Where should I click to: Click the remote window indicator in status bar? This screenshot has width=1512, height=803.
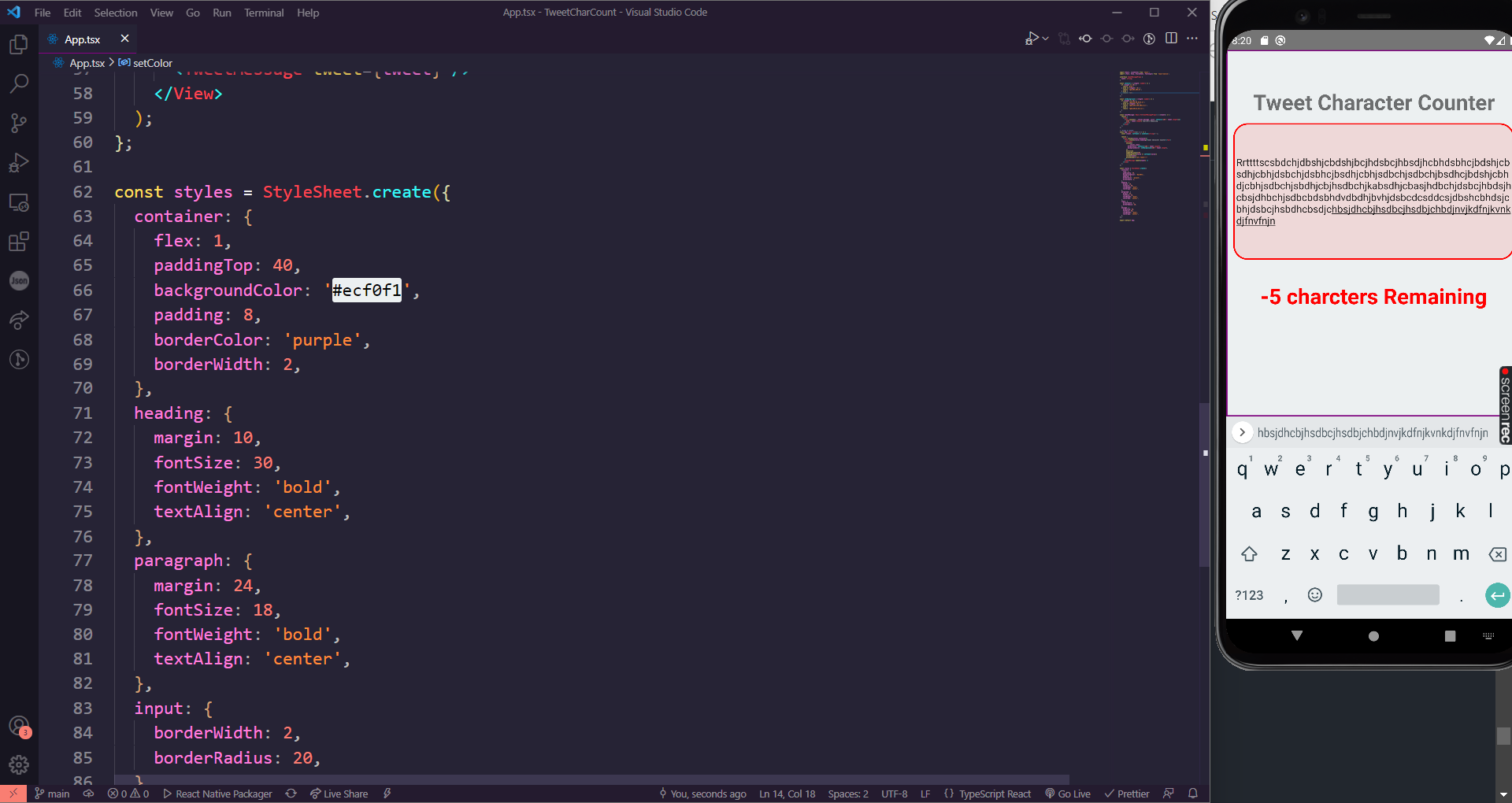pos(13,794)
